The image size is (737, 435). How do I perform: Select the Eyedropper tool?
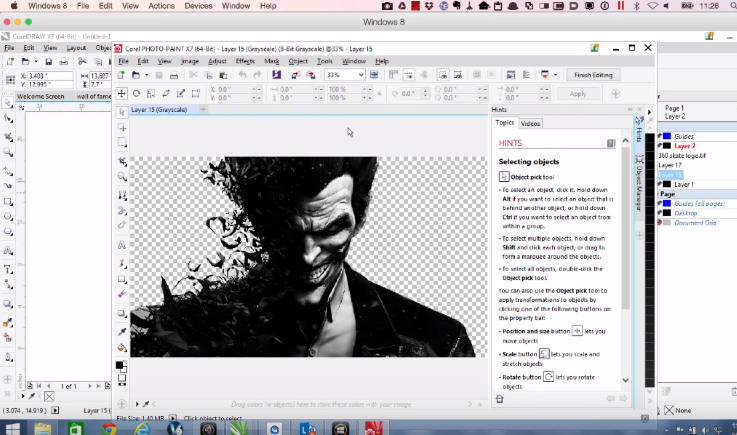[x=122, y=332]
